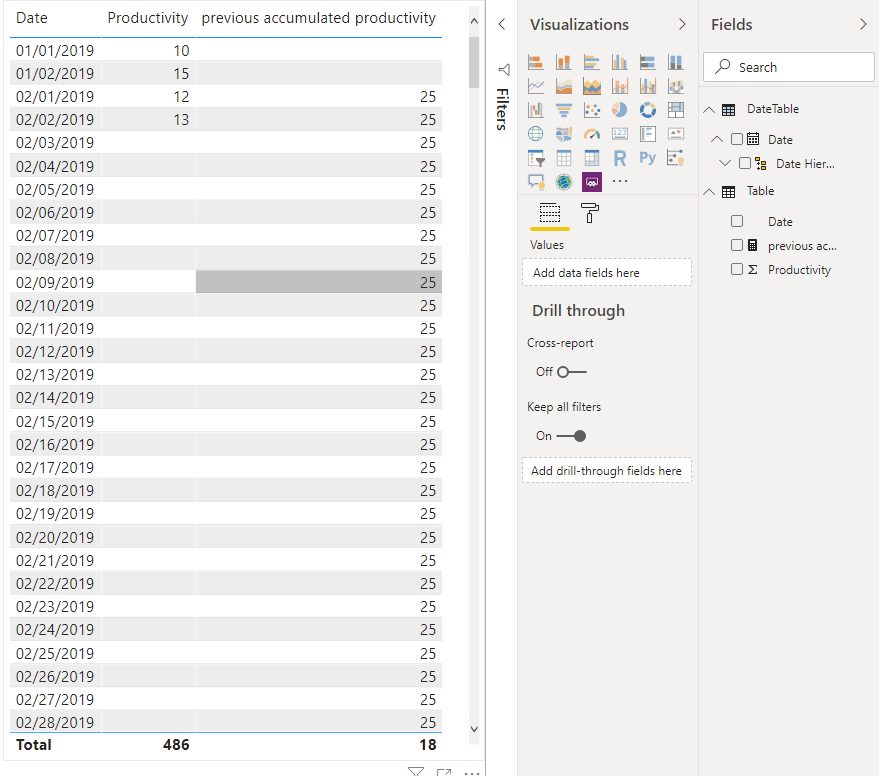Select the clustered column chart visual
879x776 pixels.
point(620,62)
